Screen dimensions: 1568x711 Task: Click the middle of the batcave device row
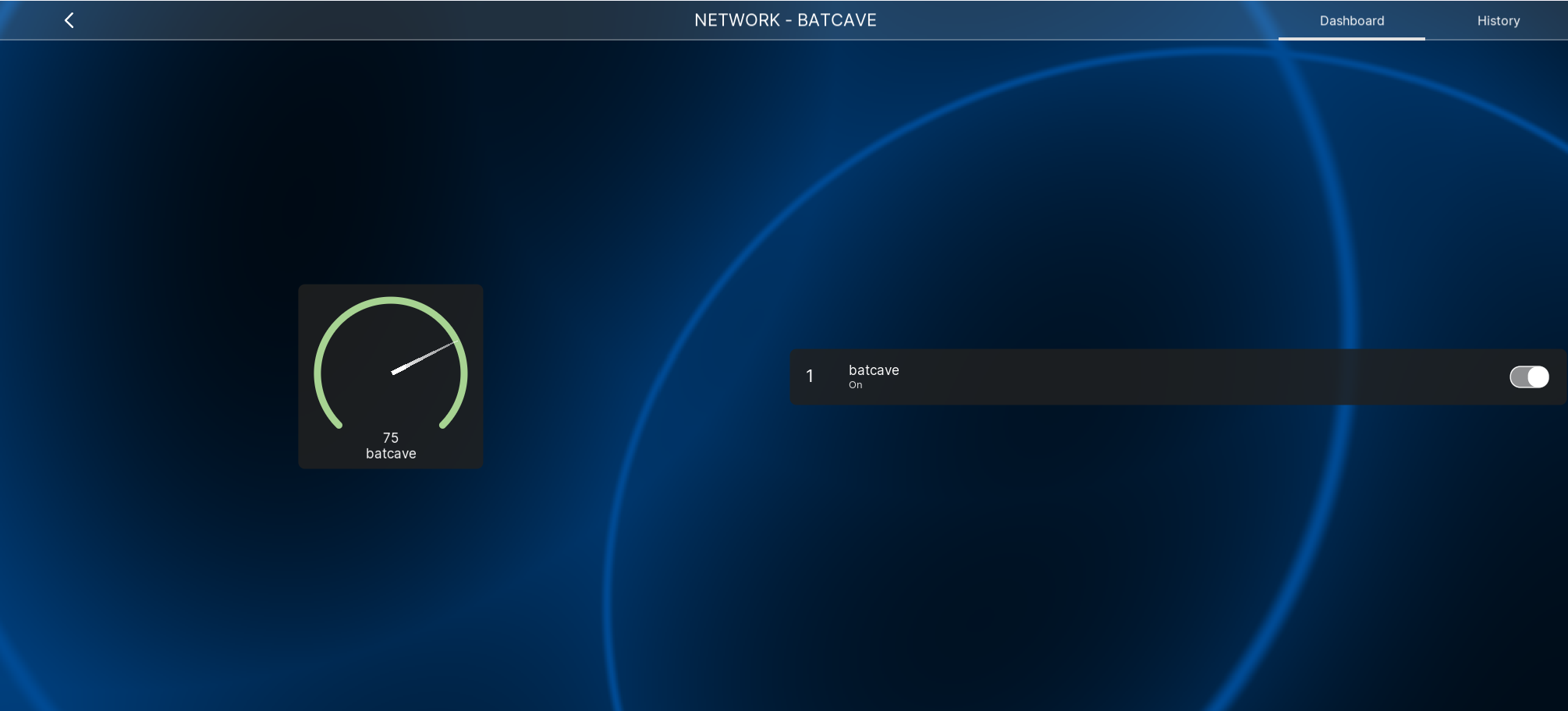tap(1170, 377)
